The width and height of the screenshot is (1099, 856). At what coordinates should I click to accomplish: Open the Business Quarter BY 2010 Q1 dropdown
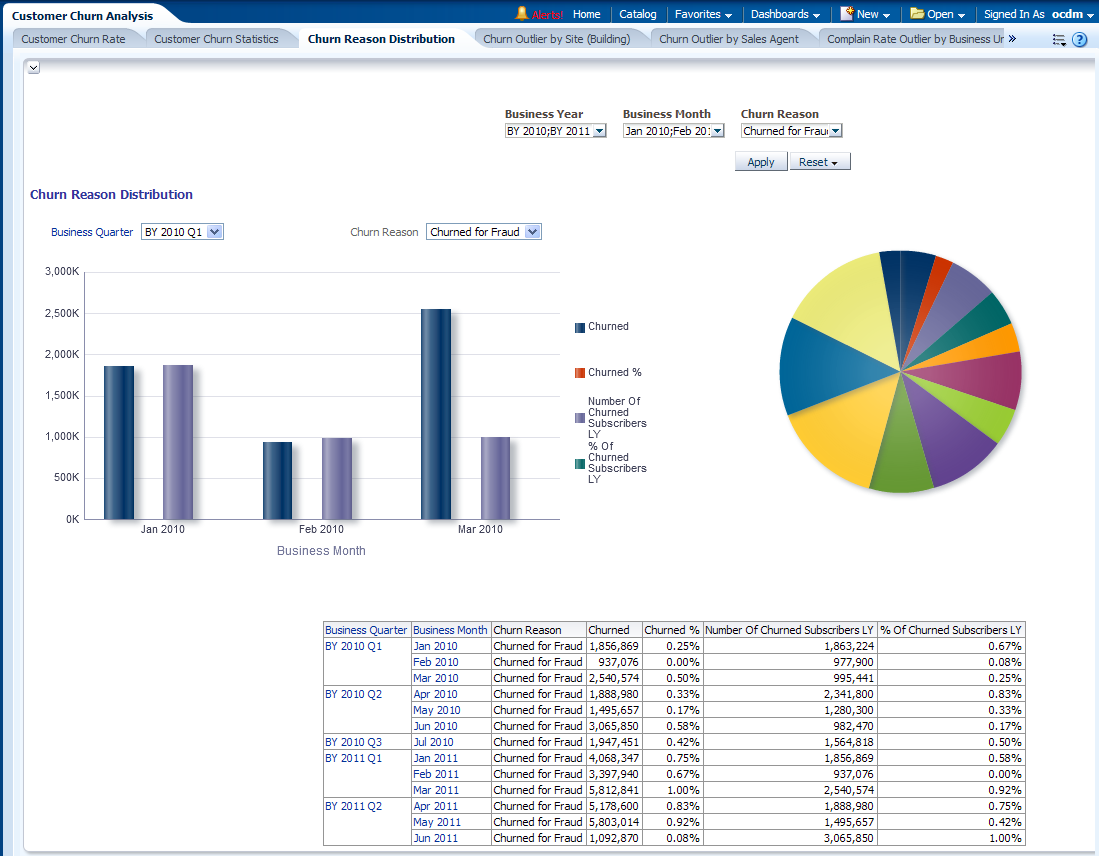click(214, 232)
